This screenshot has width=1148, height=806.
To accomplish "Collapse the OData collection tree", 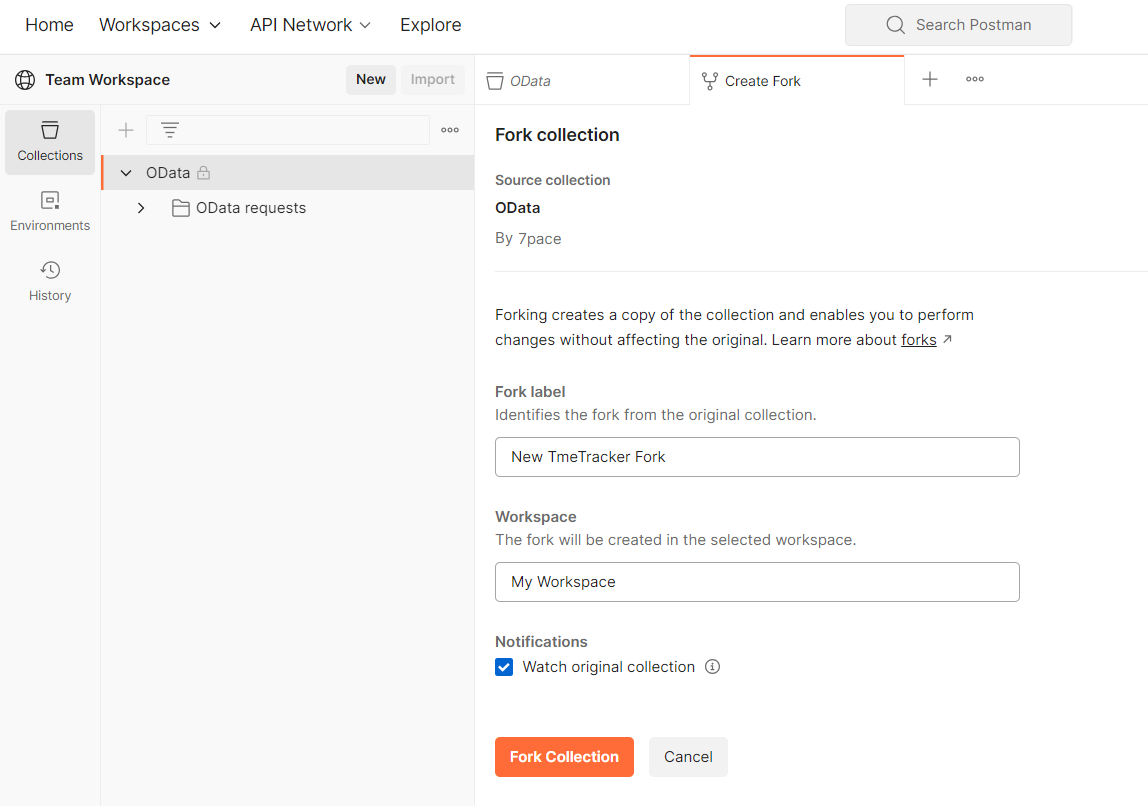I will click(x=126, y=173).
